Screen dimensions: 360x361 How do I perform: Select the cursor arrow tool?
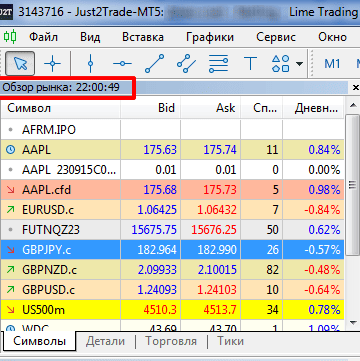[20, 63]
